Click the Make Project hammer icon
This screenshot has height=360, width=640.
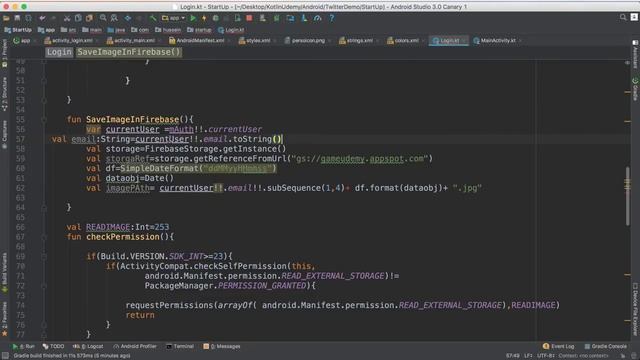[153, 18]
